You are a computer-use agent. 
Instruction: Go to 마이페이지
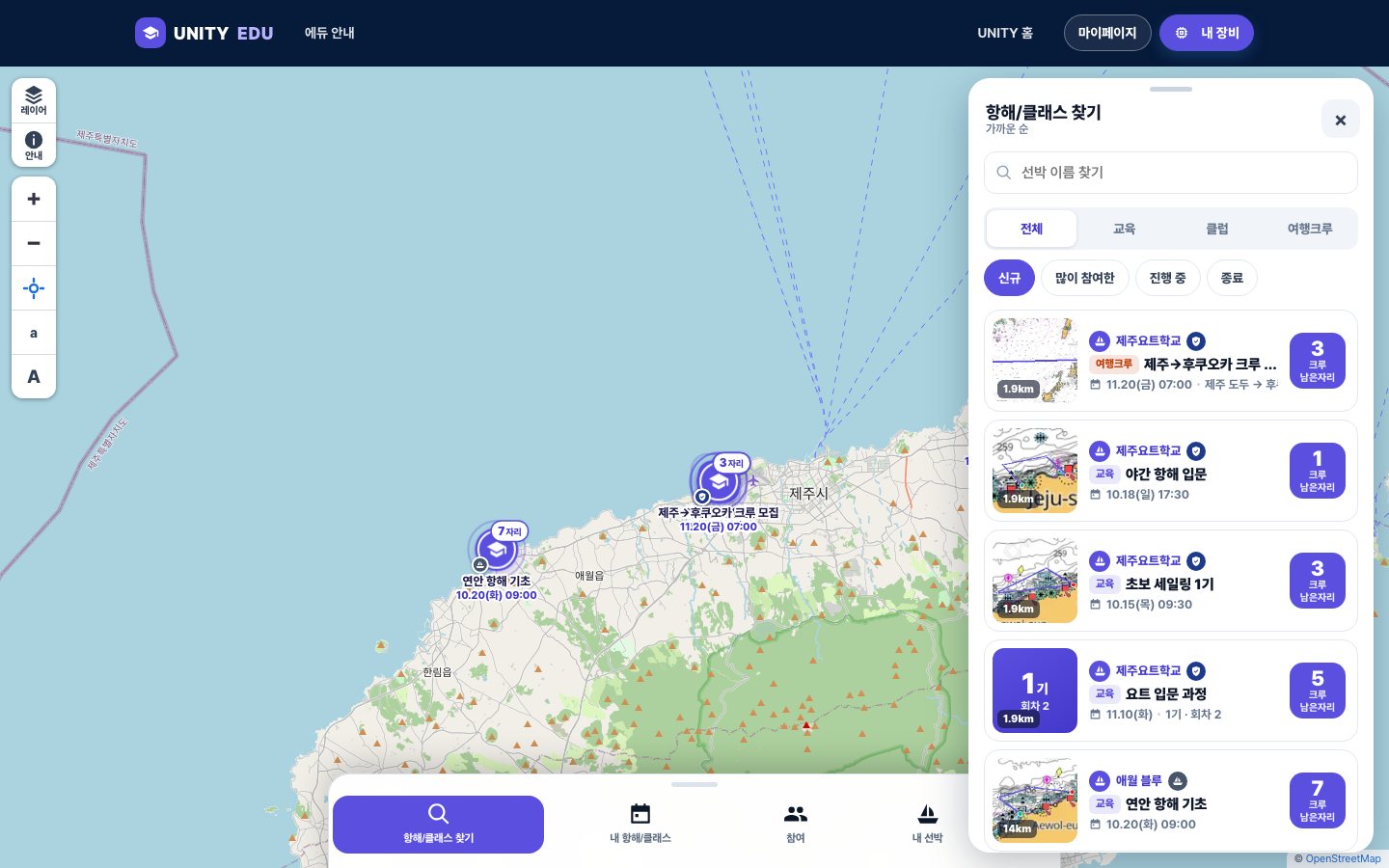pos(1107,33)
